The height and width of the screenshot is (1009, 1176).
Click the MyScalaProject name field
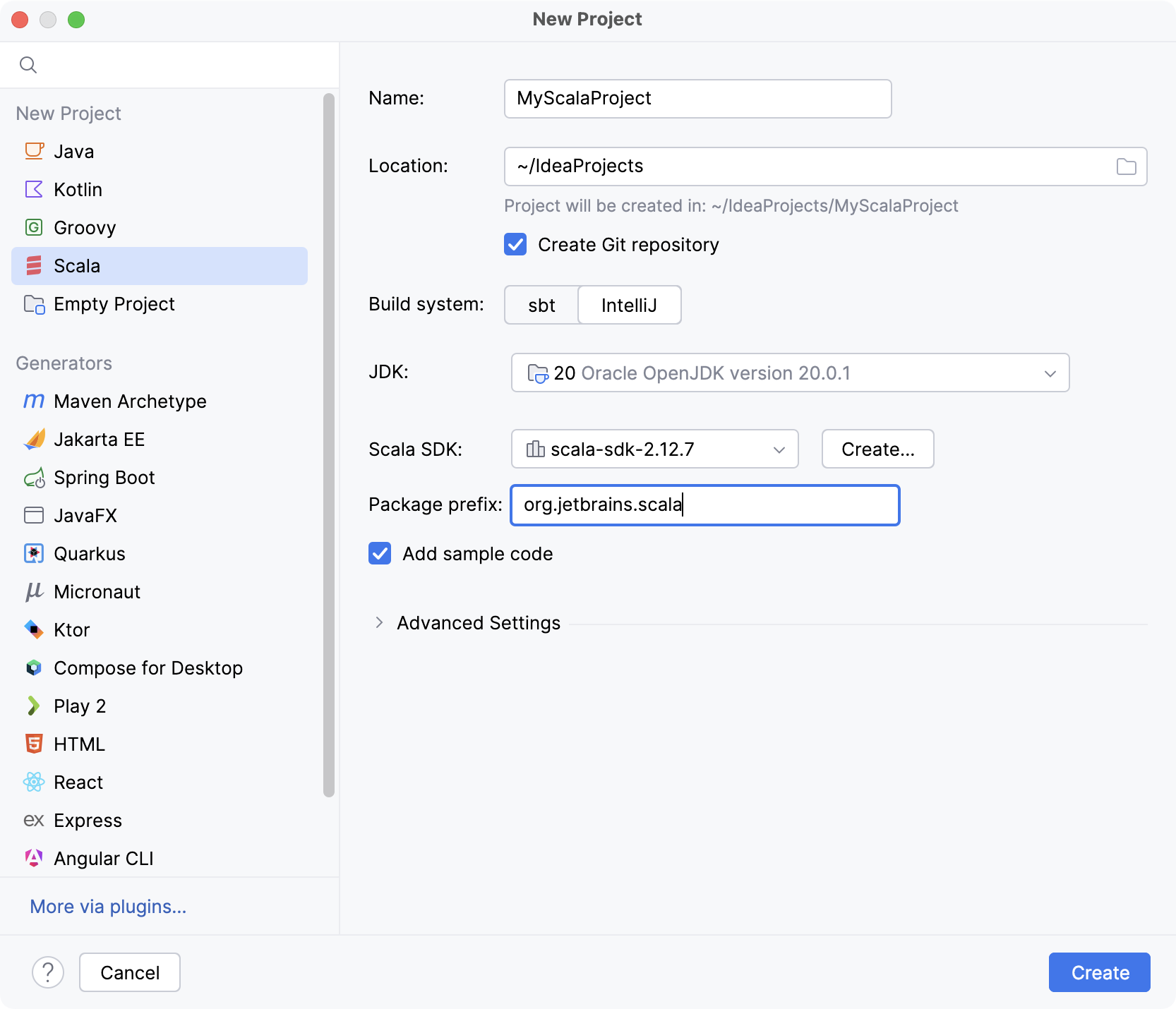pyautogui.click(x=697, y=99)
